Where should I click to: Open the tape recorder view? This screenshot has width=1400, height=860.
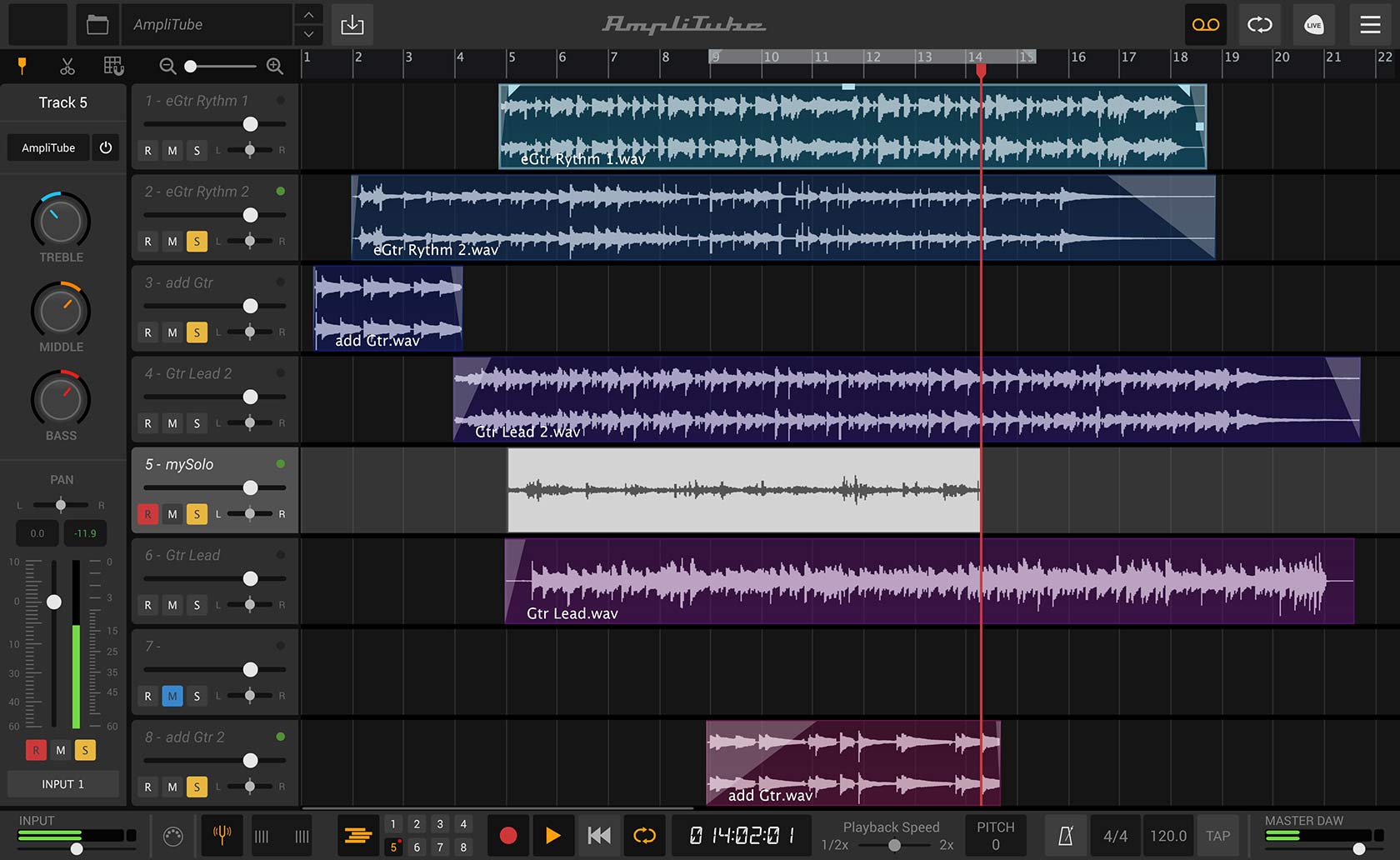tap(1206, 24)
